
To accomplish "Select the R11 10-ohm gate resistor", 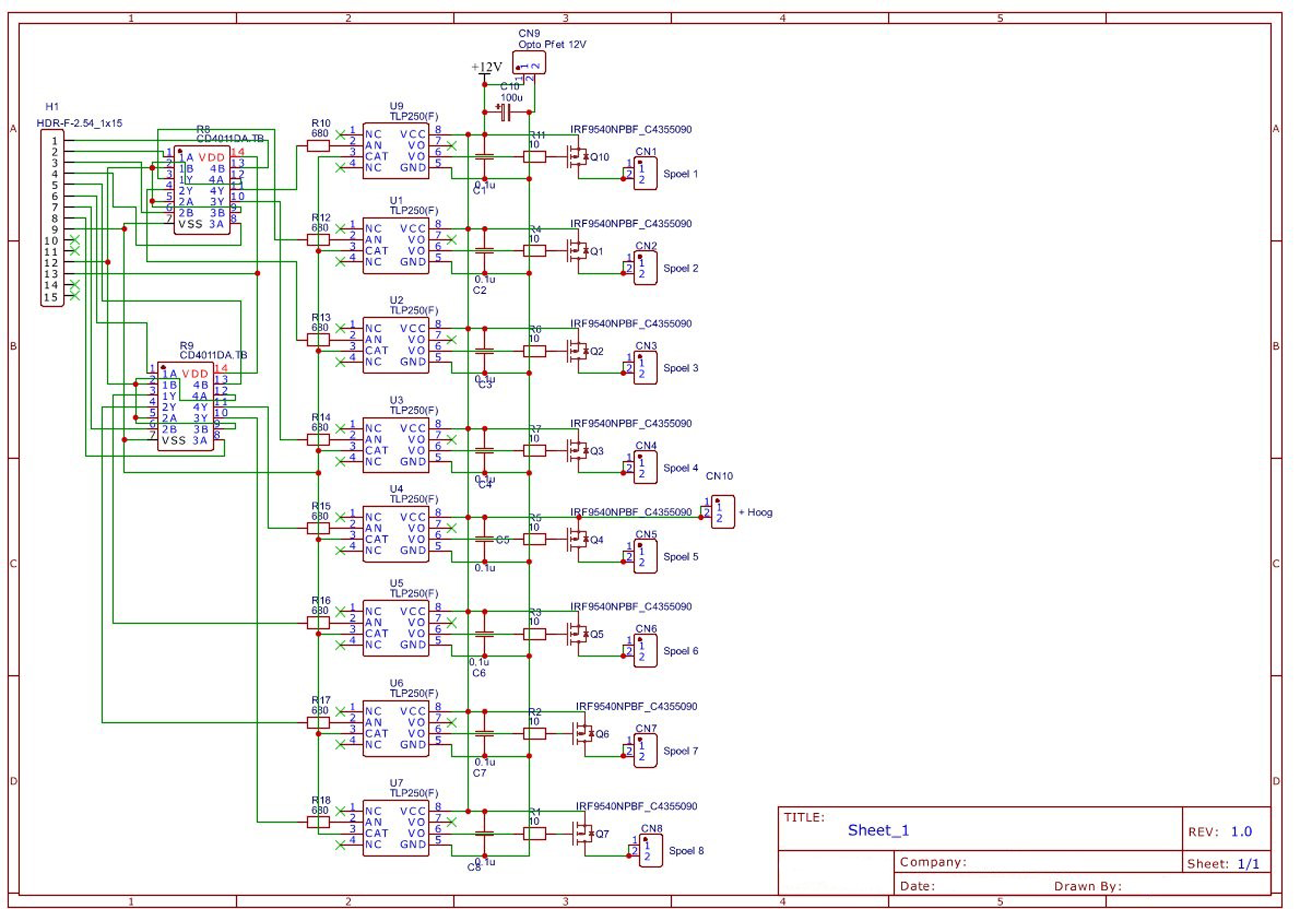I will [535, 157].
